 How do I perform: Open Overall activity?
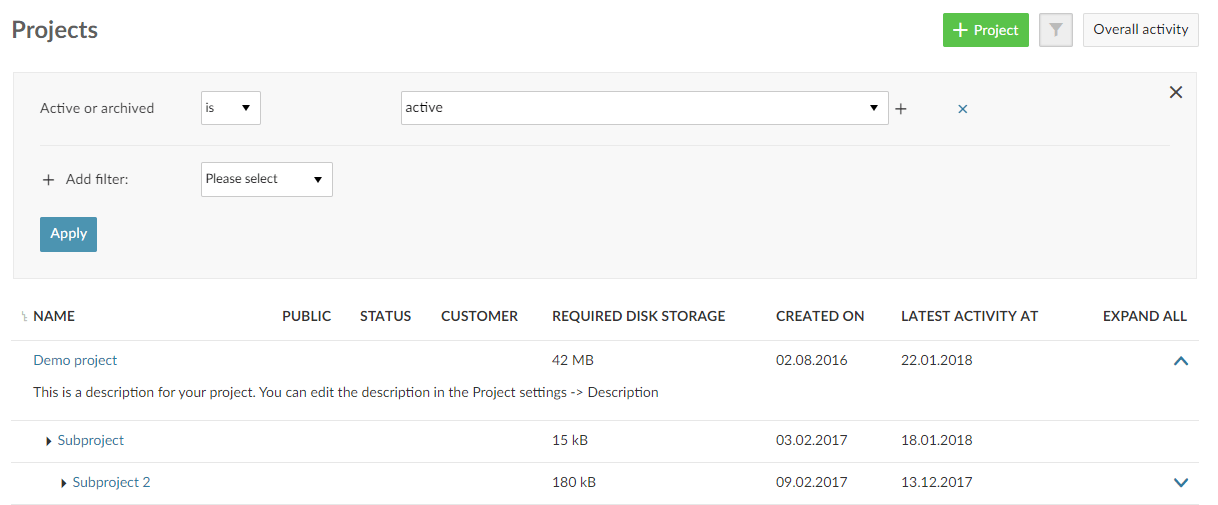coord(1140,30)
